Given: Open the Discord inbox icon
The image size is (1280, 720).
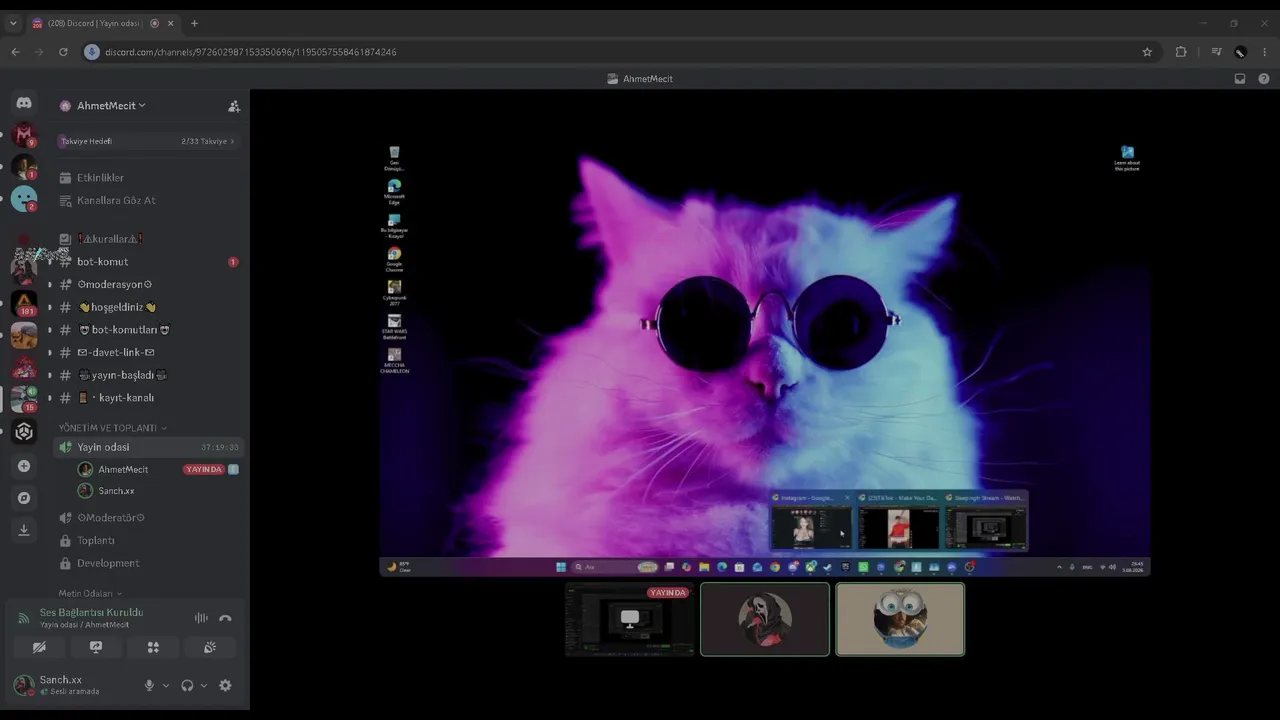Looking at the screenshot, I should pyautogui.click(x=1240, y=79).
